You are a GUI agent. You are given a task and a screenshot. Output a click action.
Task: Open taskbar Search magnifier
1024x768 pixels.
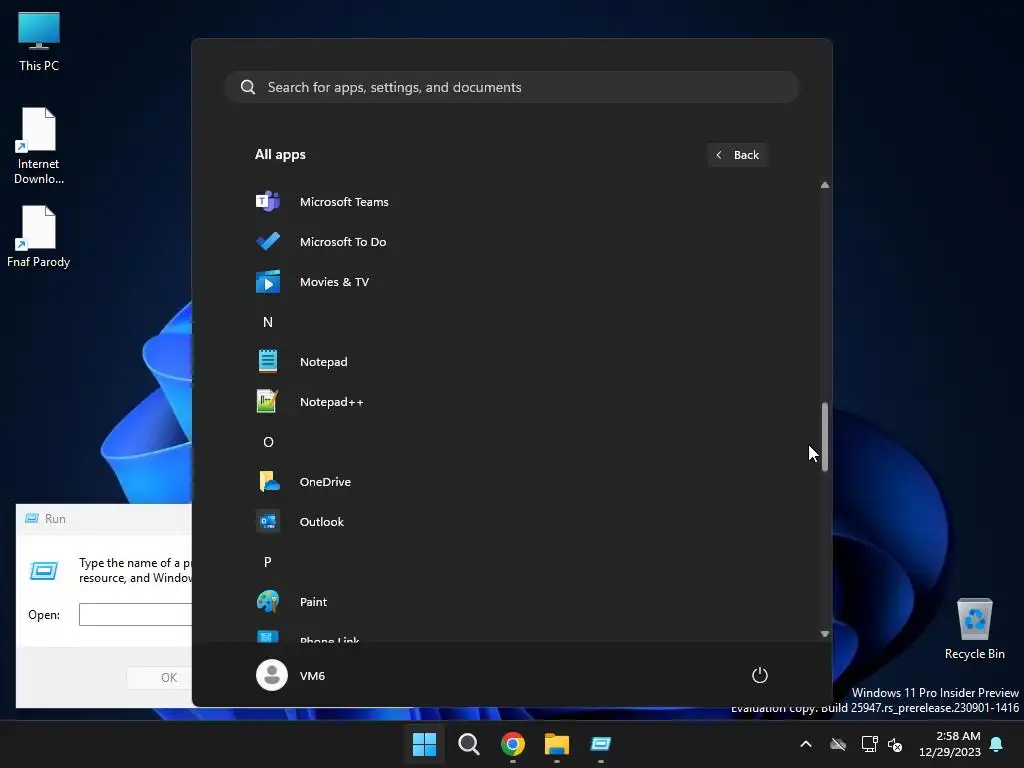pos(468,744)
